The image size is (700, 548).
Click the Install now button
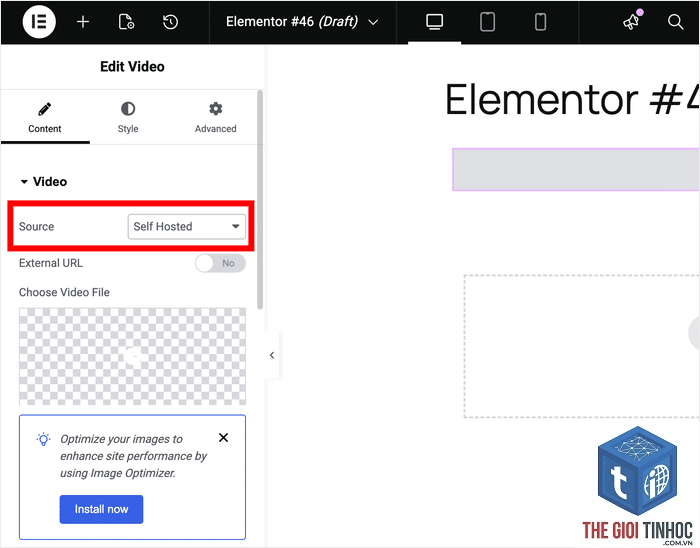click(101, 509)
